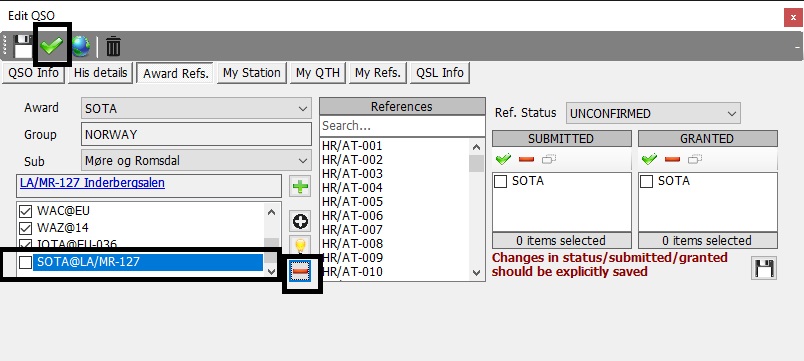Toggle the WAZ@14 checkbox

(x=25, y=228)
